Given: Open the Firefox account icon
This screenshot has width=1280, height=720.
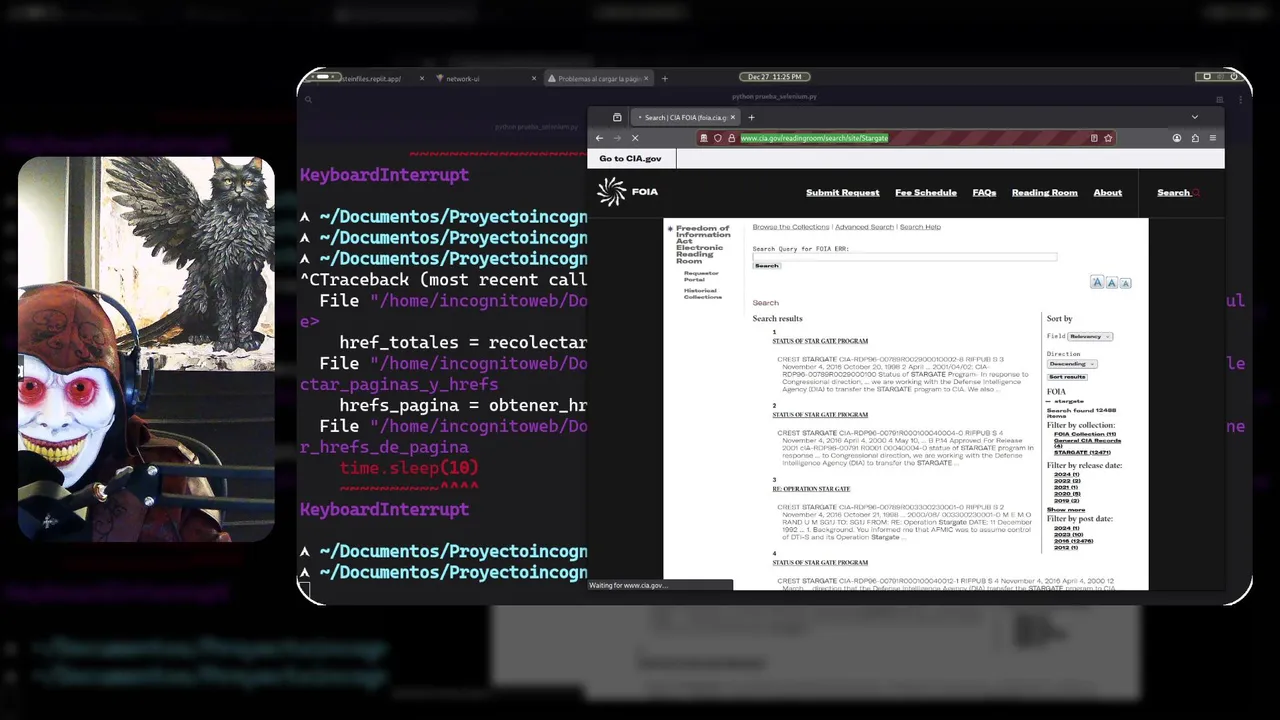Looking at the screenshot, I should coord(1177,138).
